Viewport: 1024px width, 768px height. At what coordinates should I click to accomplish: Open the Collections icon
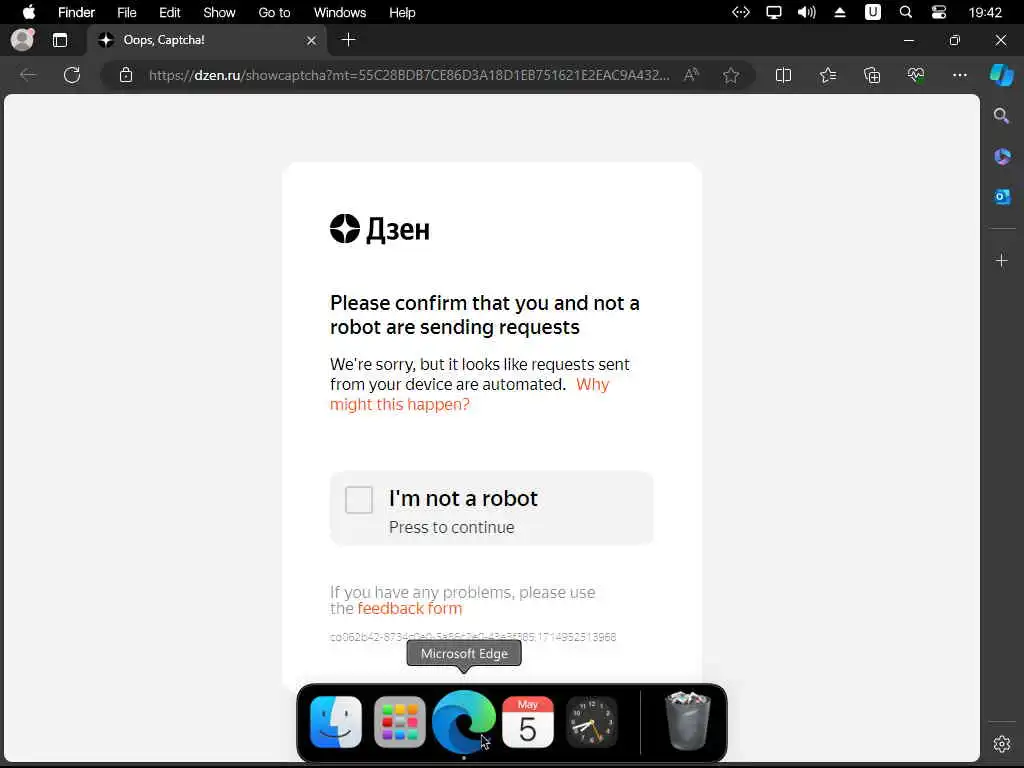click(872, 75)
